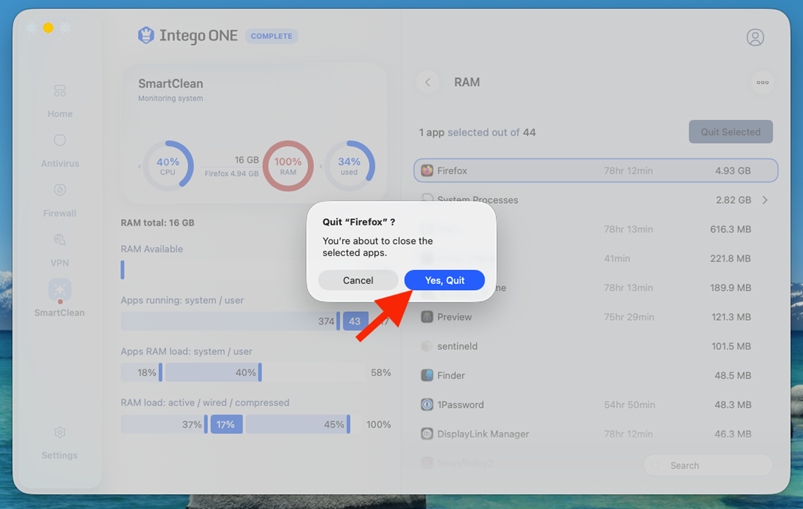
Task: Expand System Processes chevron
Action: [x=765, y=200]
